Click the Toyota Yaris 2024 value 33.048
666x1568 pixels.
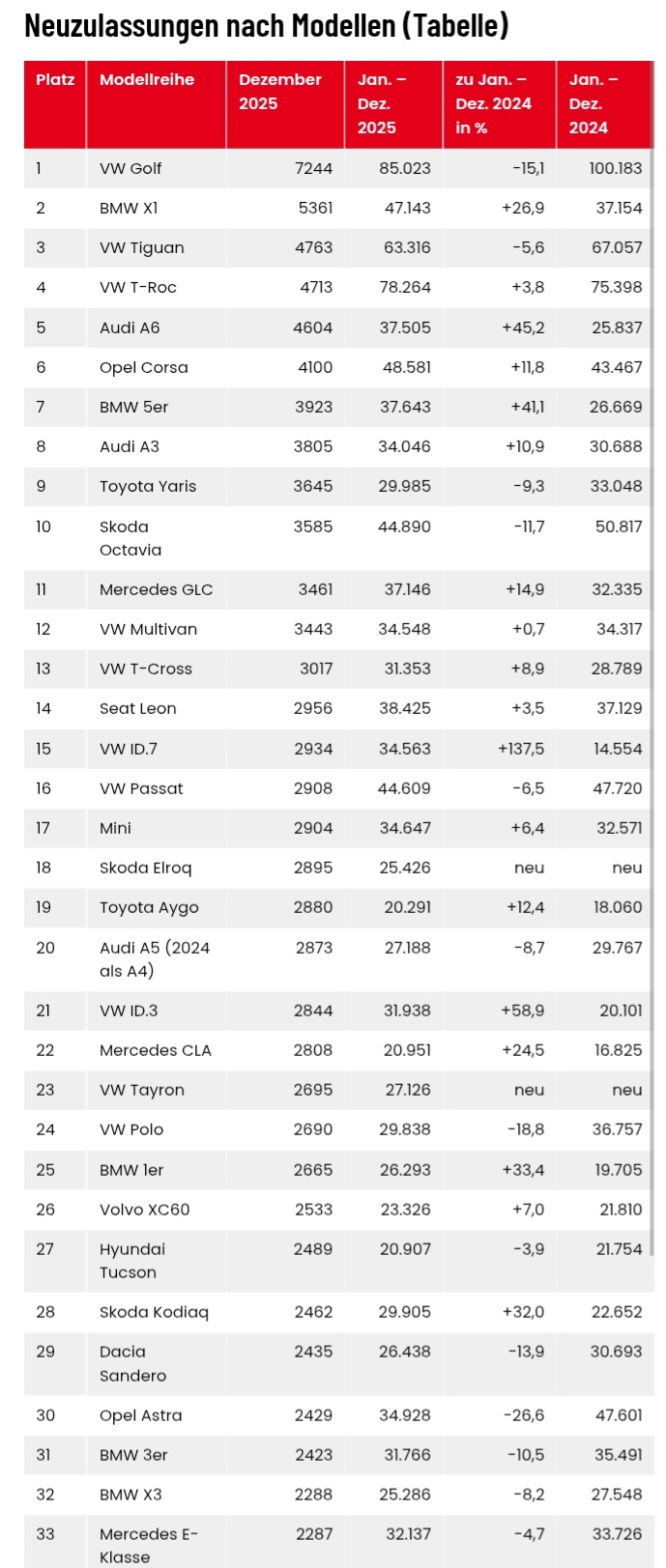click(x=617, y=486)
